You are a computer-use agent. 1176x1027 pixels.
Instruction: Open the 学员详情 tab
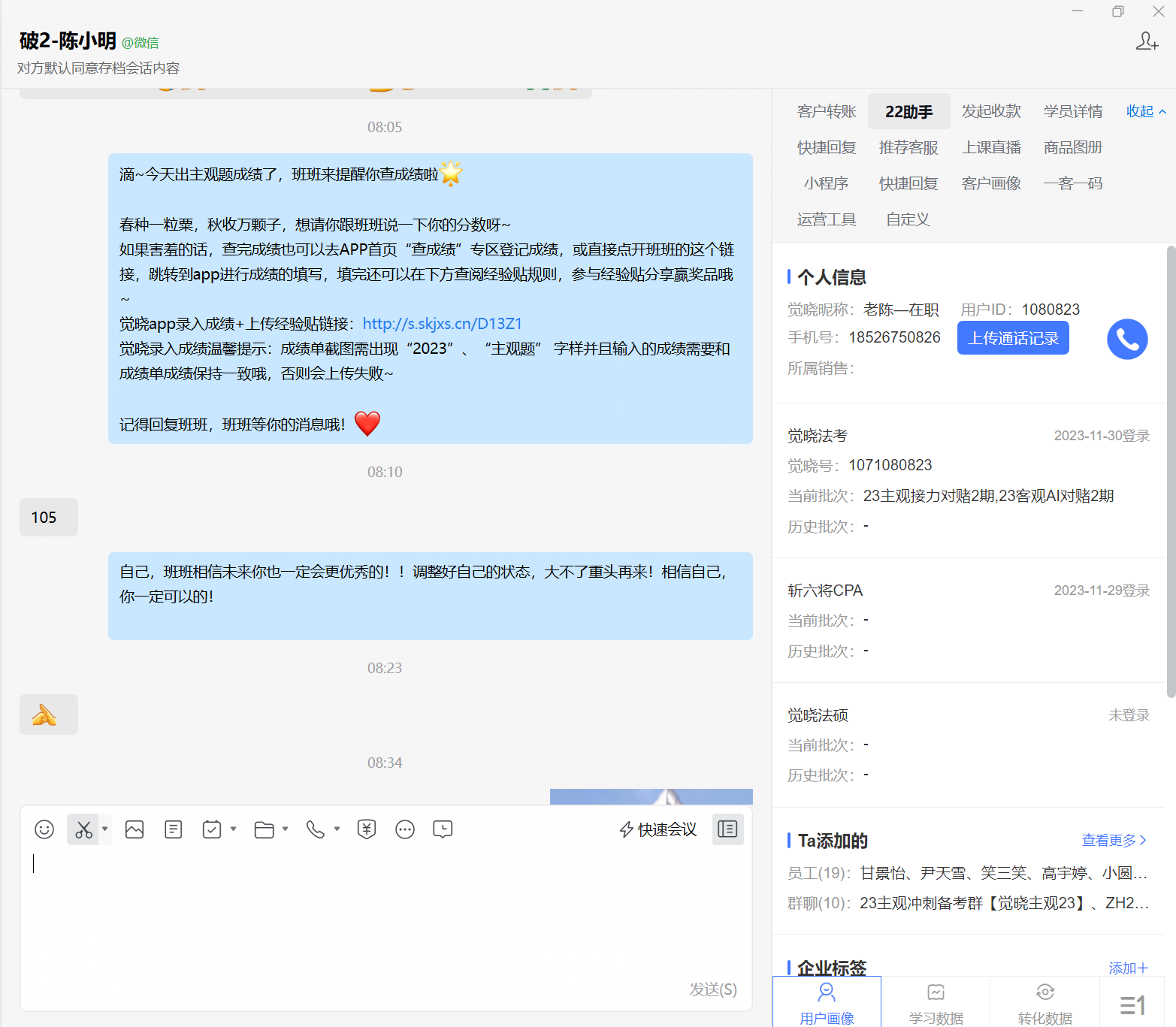1073,112
